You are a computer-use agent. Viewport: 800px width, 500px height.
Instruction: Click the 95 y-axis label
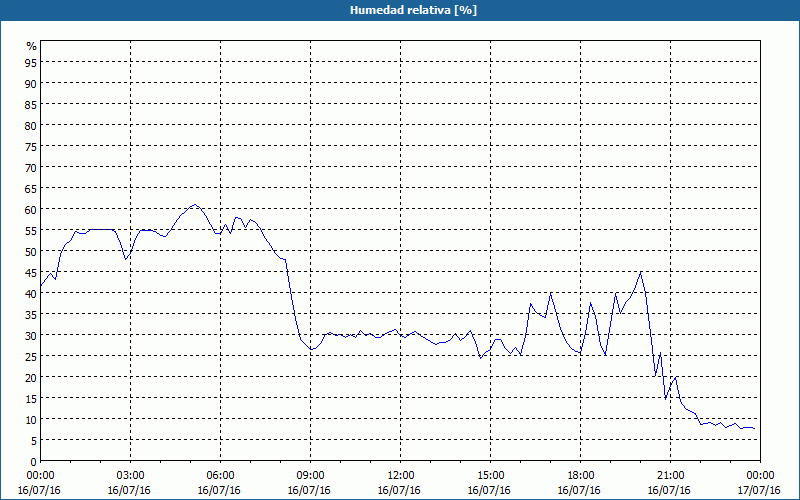(31, 62)
